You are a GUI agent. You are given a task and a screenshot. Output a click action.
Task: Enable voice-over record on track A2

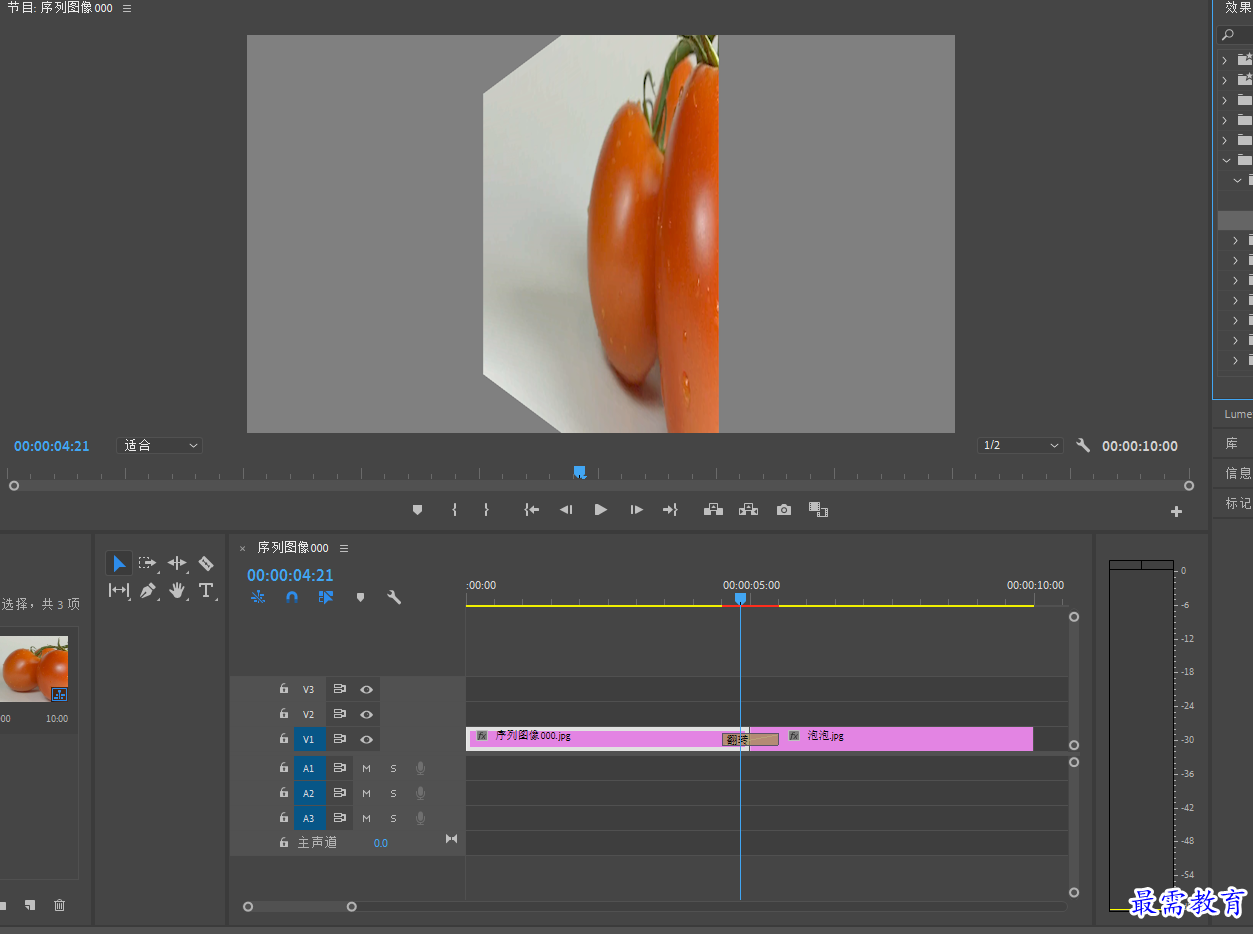[420, 793]
